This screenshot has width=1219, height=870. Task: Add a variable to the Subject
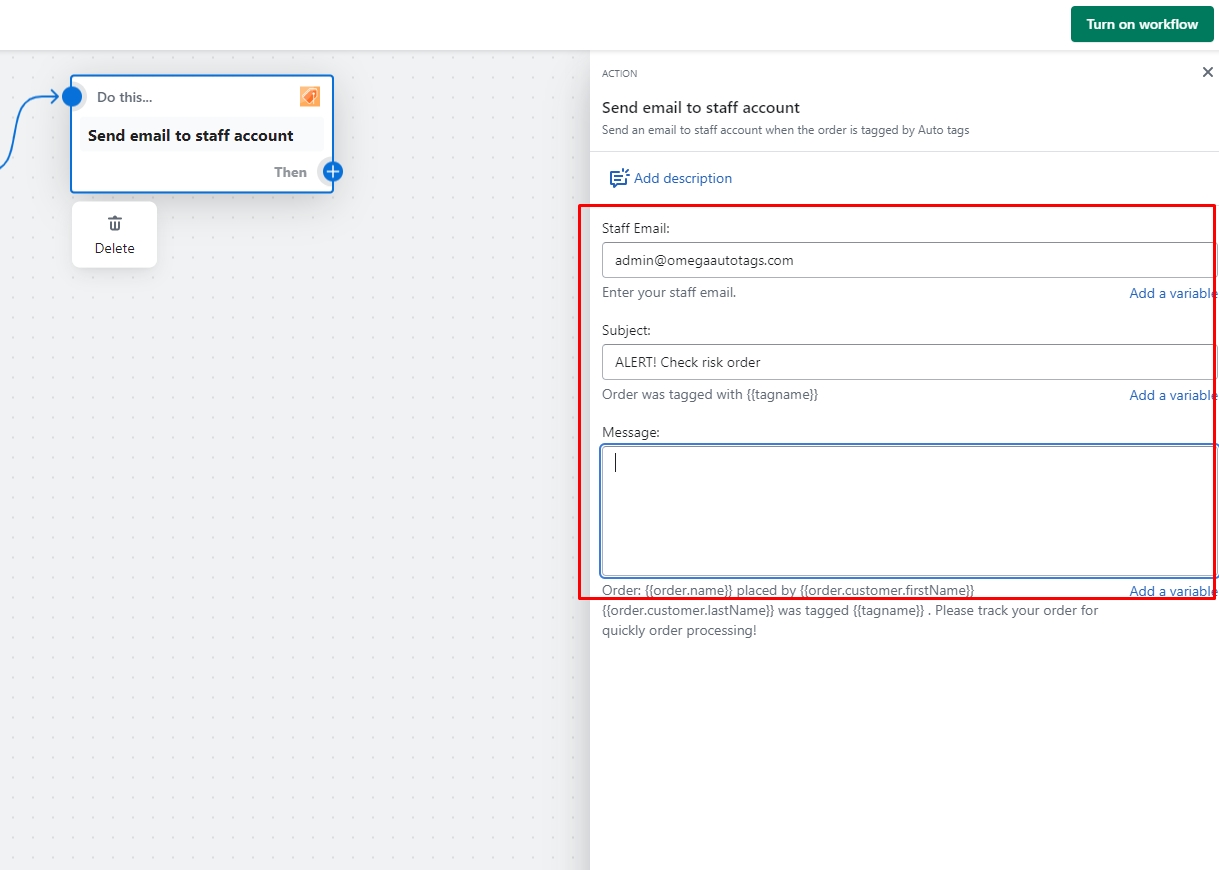pos(1172,395)
